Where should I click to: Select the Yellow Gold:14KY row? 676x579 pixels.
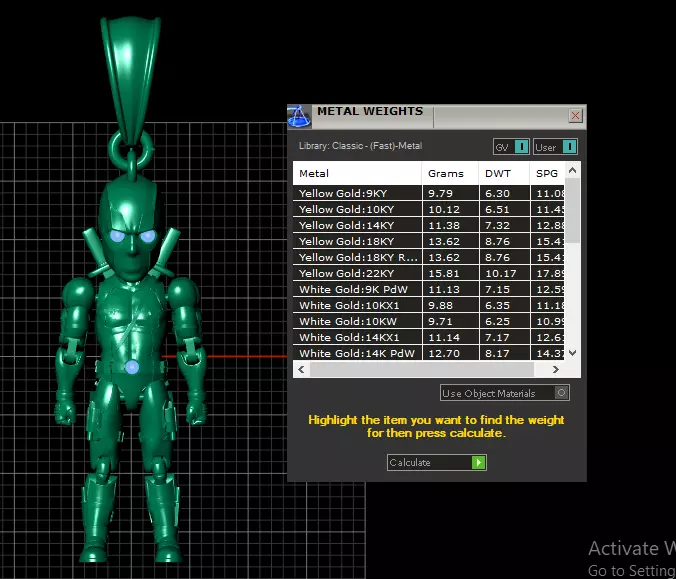coord(429,225)
